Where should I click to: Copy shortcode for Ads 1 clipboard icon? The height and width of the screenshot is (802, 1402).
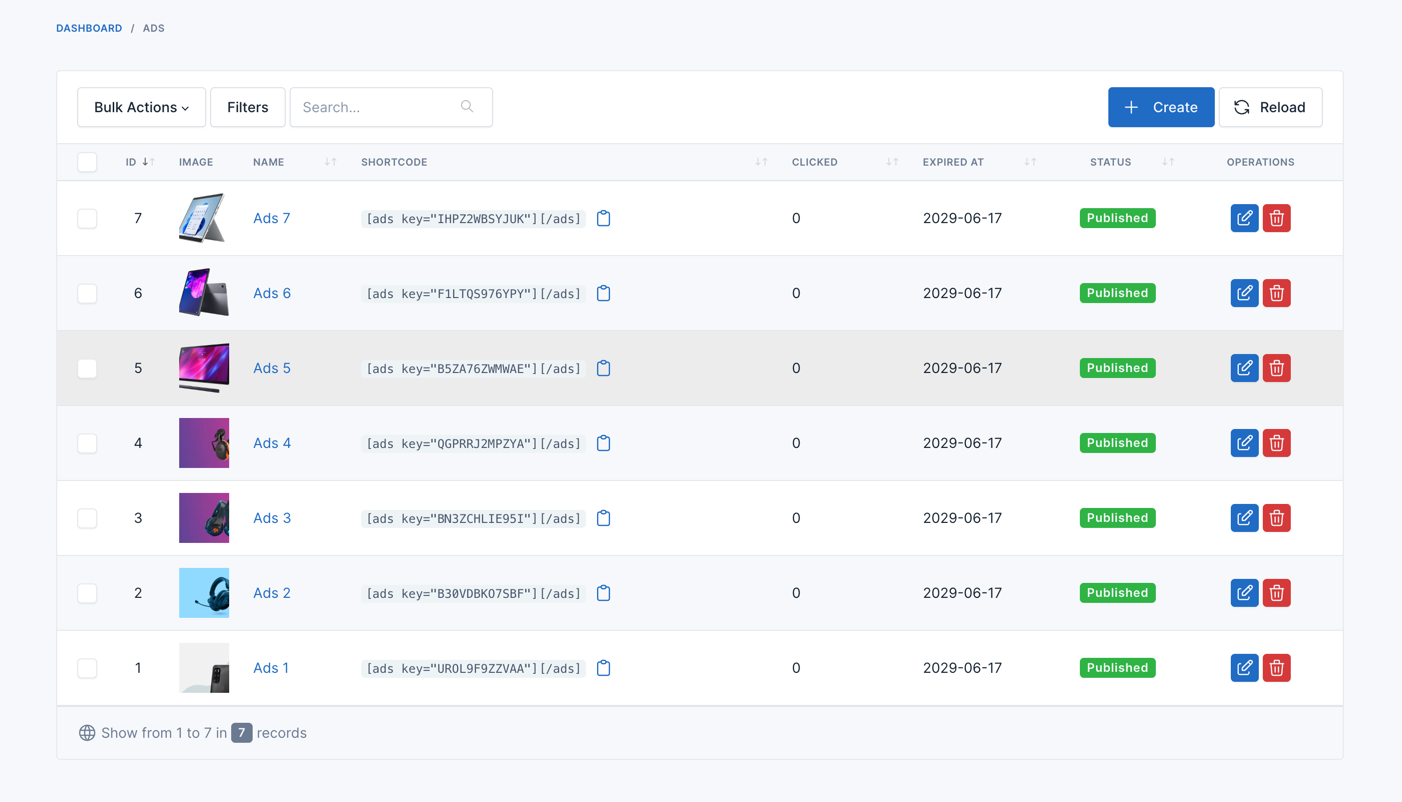click(x=603, y=668)
